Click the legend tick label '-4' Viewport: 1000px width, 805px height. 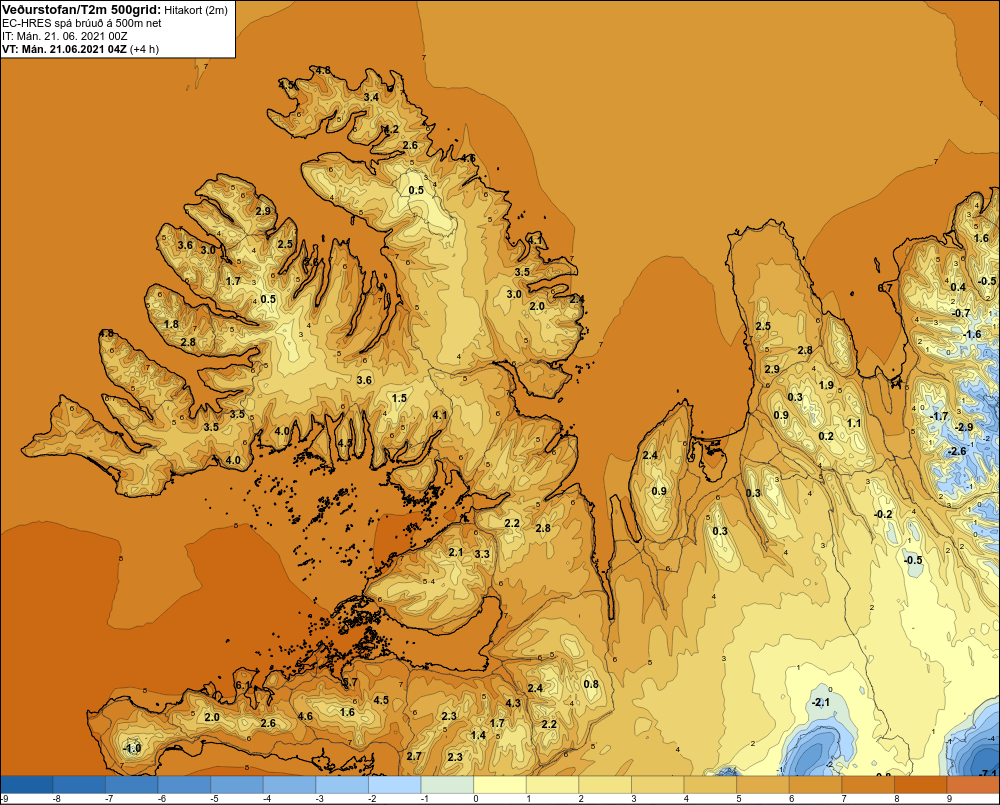point(267,799)
